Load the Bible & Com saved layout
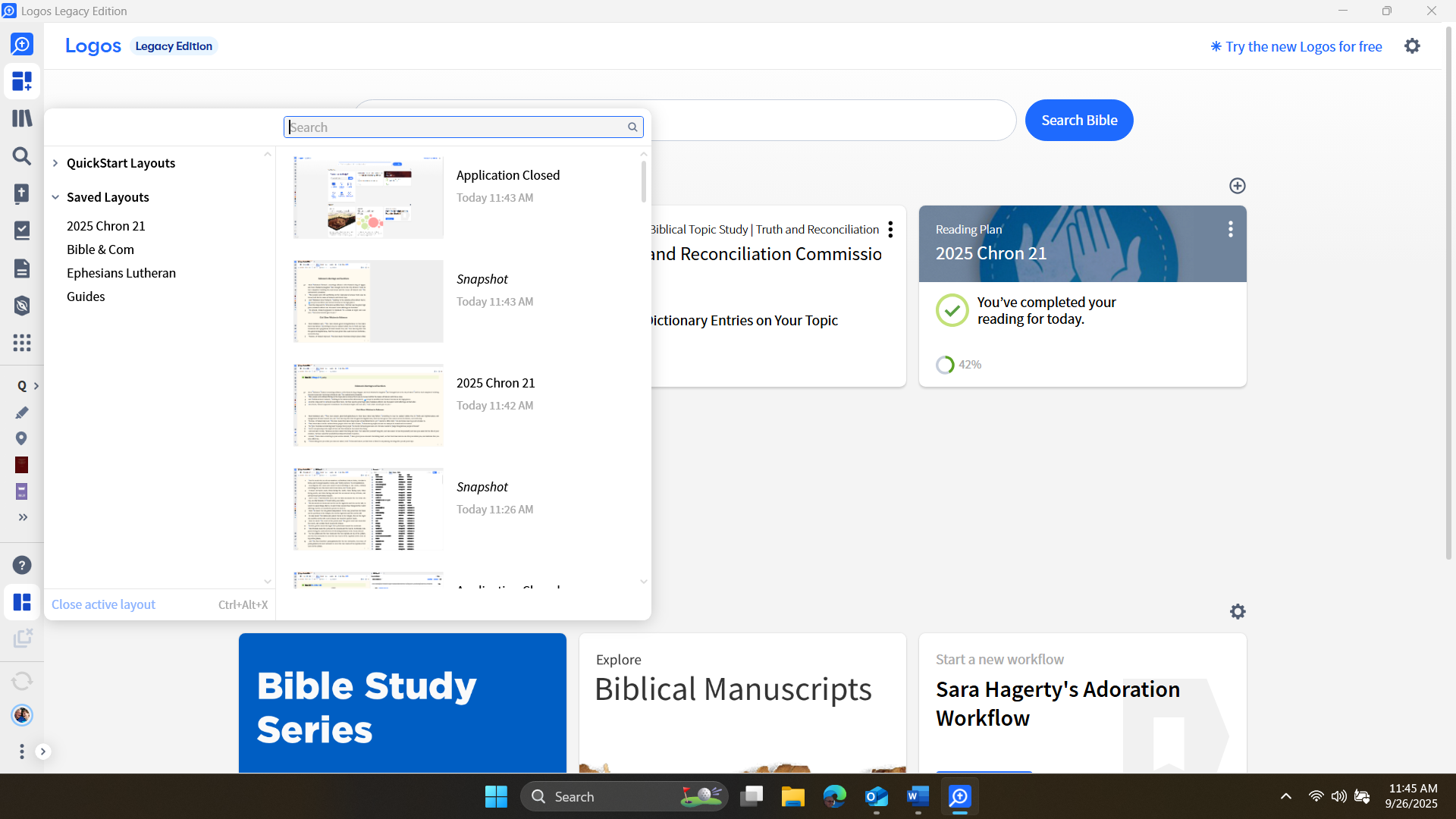The height and width of the screenshot is (819, 1456). pos(100,249)
